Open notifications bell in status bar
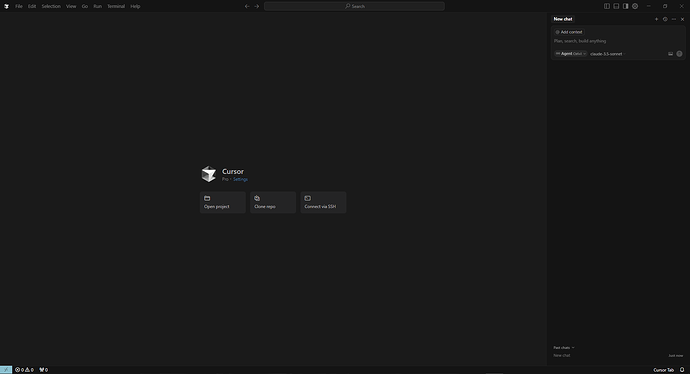690x374 pixels. [682, 370]
